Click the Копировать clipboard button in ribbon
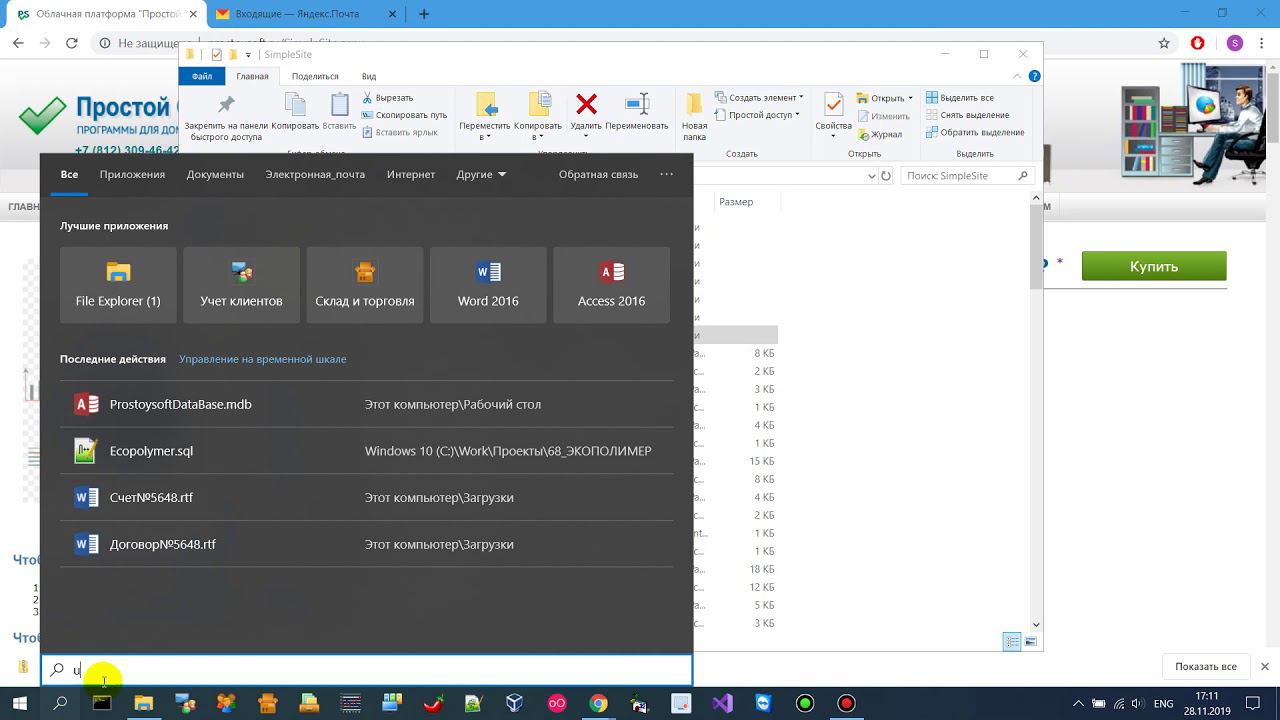The image size is (1280, 720). point(295,112)
